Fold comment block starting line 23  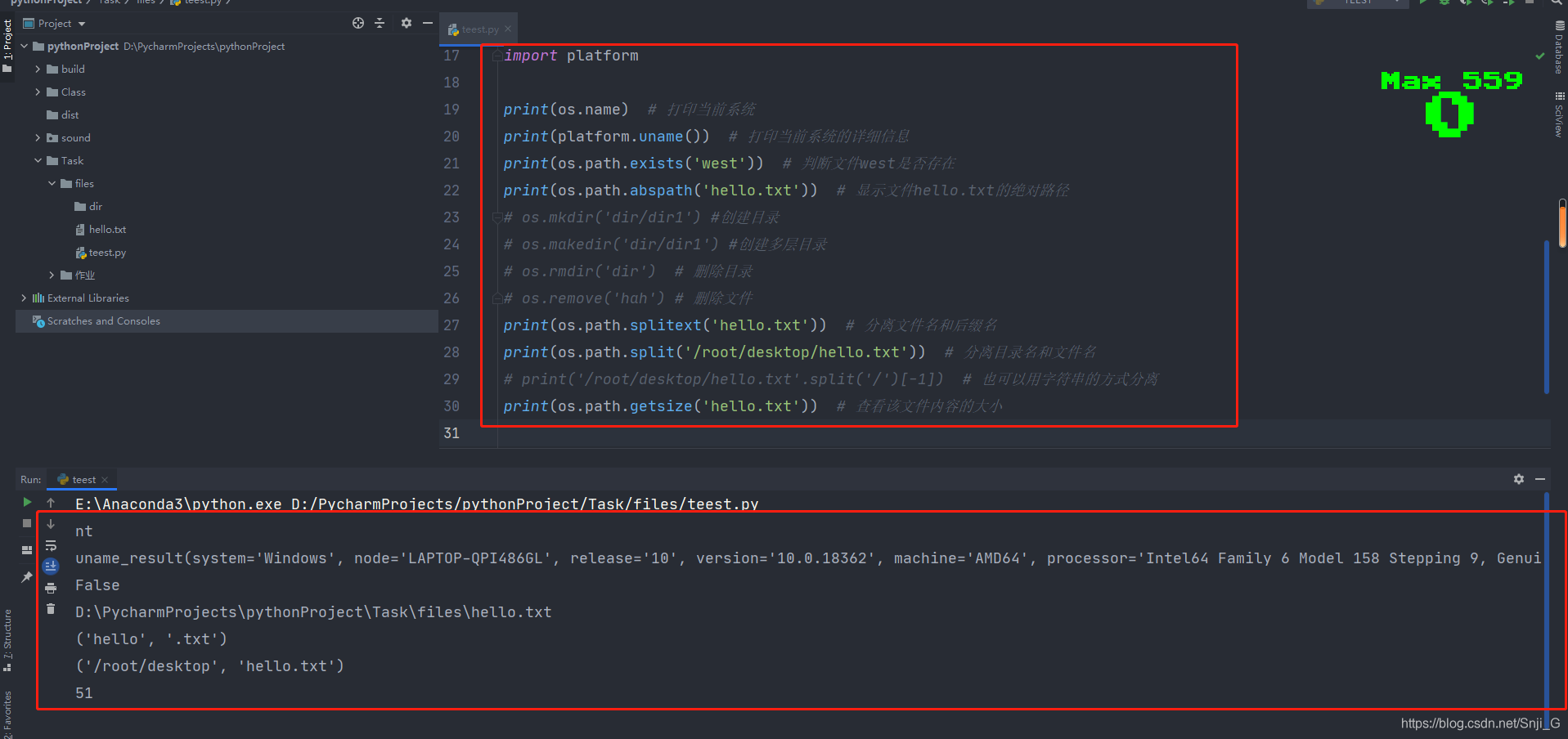point(496,217)
